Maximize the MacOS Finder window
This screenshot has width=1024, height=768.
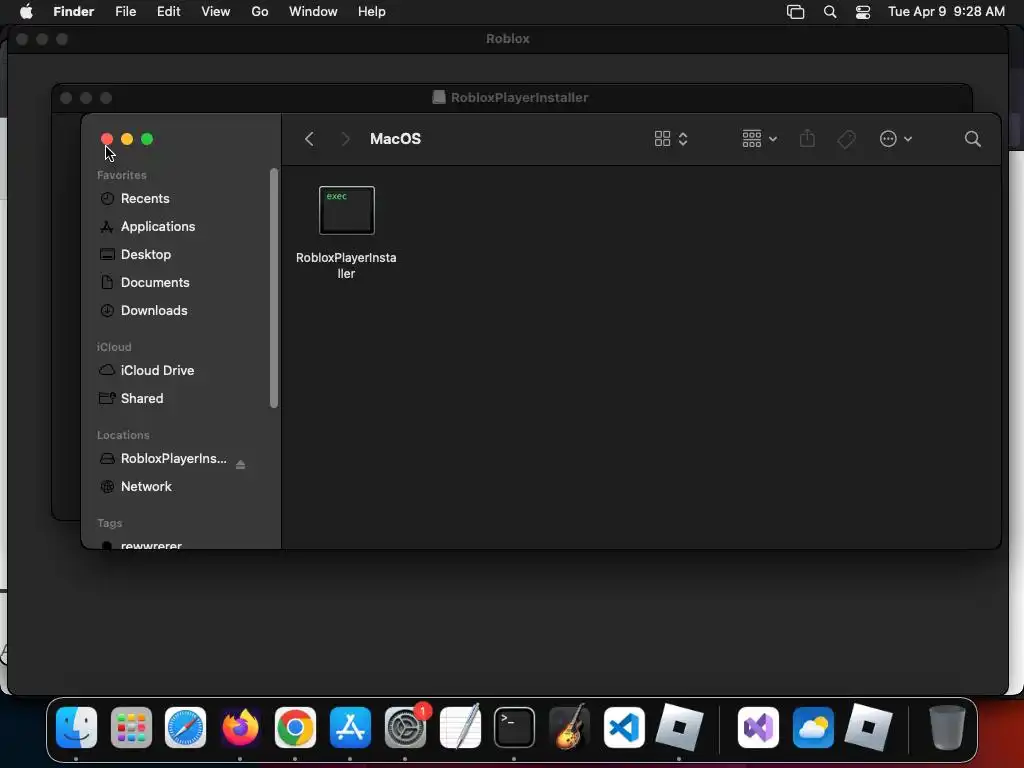pyautogui.click(x=147, y=139)
